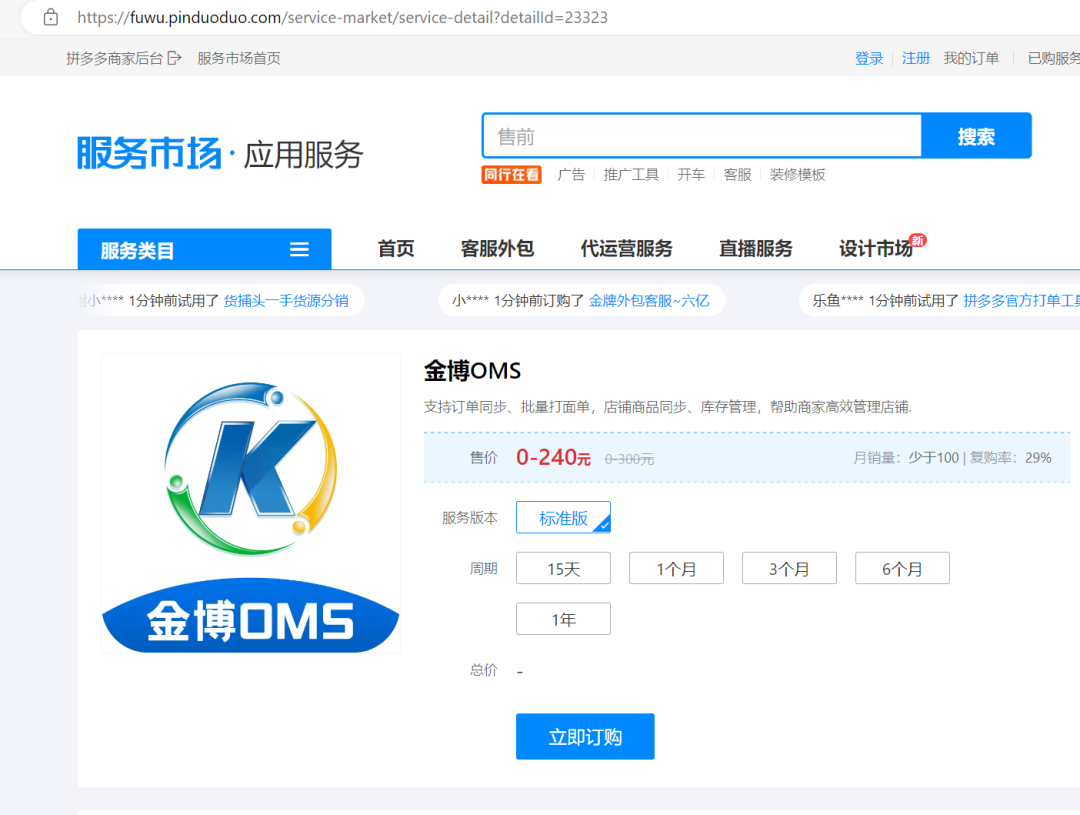This screenshot has width=1080, height=815.
Task: Select the 标准版 service version
Action: tap(563, 517)
